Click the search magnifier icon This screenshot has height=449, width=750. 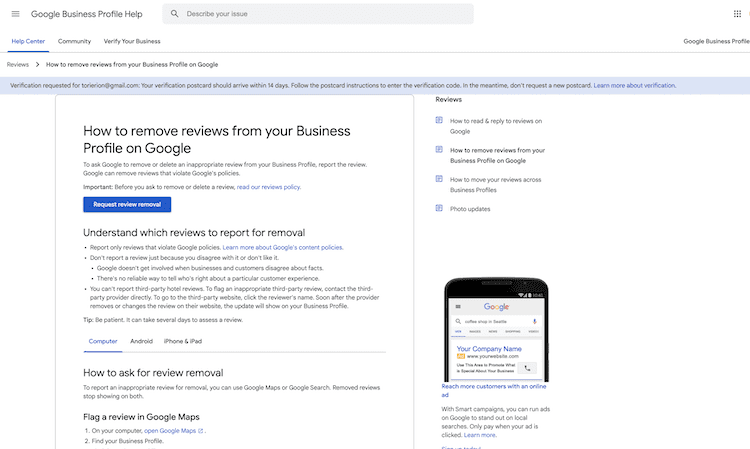[175, 14]
